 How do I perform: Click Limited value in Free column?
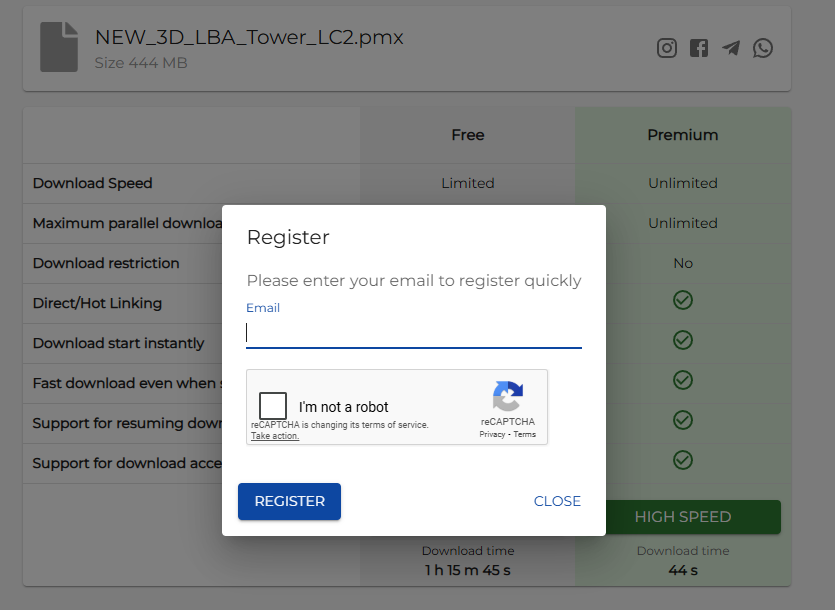468,183
